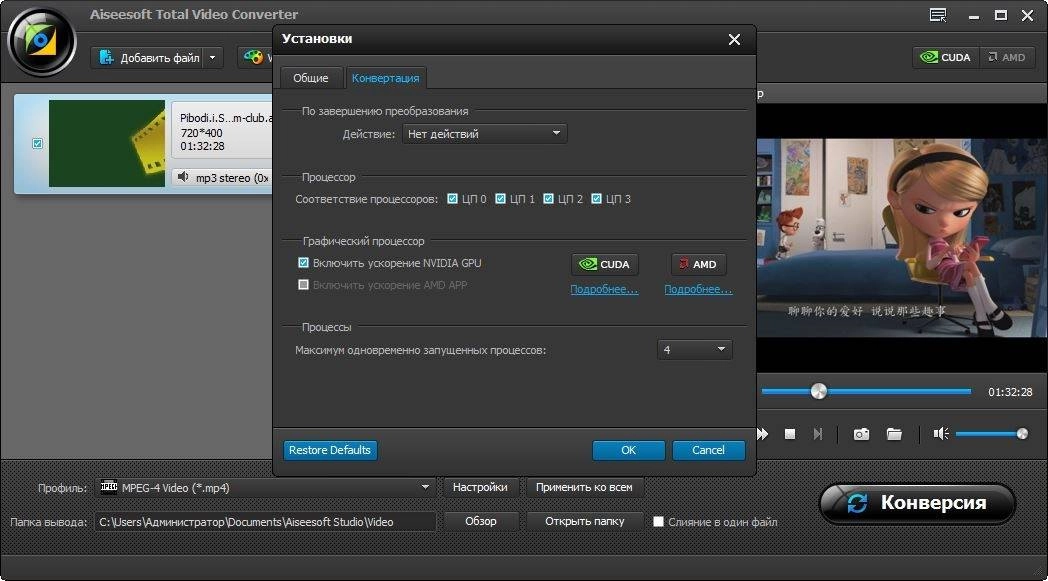Click the MPEG icon in the profile dropdown
This screenshot has height=581, width=1048.
click(109, 487)
